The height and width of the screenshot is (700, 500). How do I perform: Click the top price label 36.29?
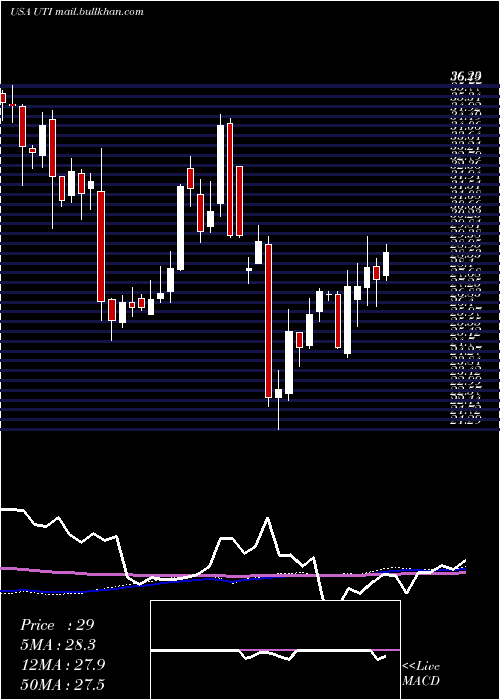466,78
